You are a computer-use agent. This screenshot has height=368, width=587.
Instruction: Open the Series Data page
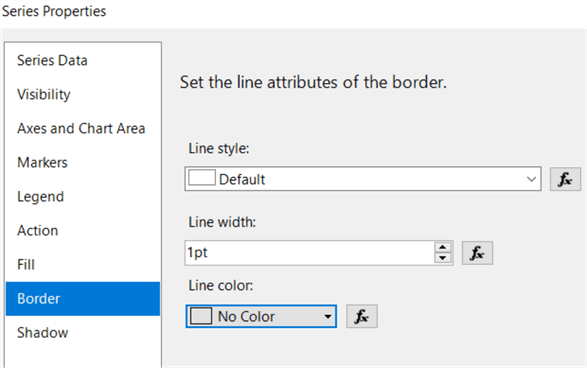52,60
